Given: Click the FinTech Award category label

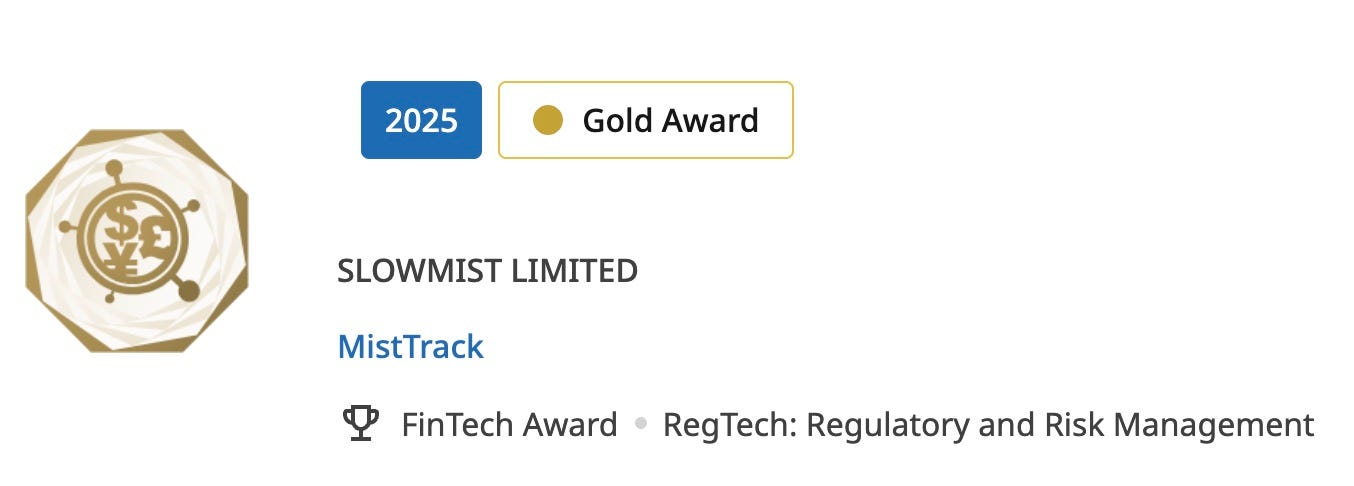Looking at the screenshot, I should click(509, 425).
